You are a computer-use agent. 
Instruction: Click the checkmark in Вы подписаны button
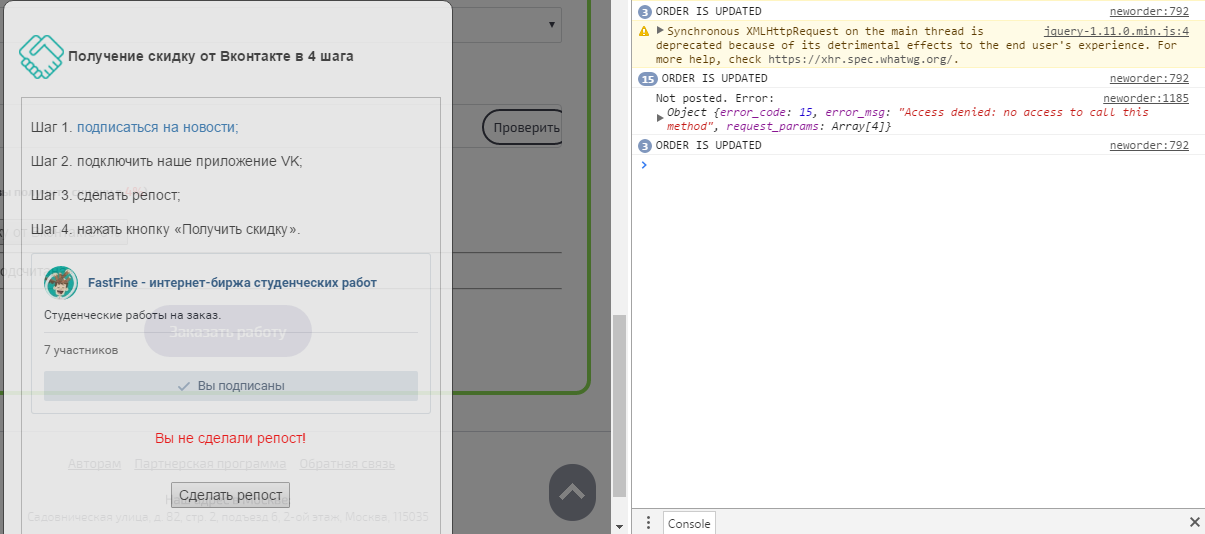pyautogui.click(x=184, y=386)
